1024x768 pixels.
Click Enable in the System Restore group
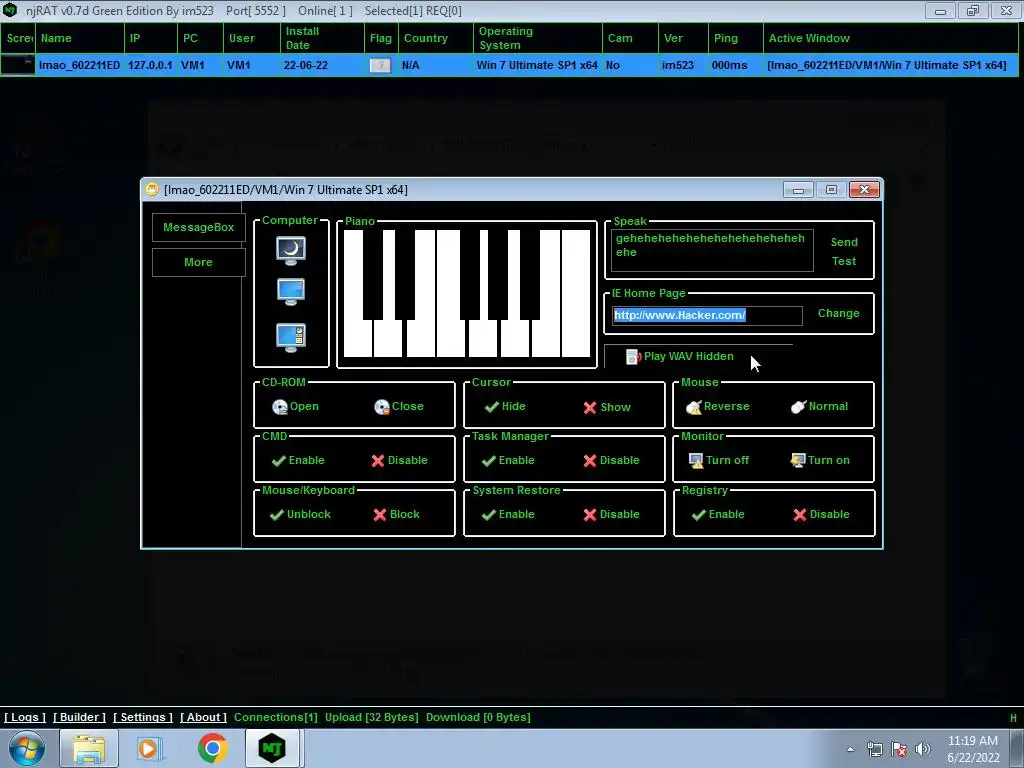pos(508,515)
